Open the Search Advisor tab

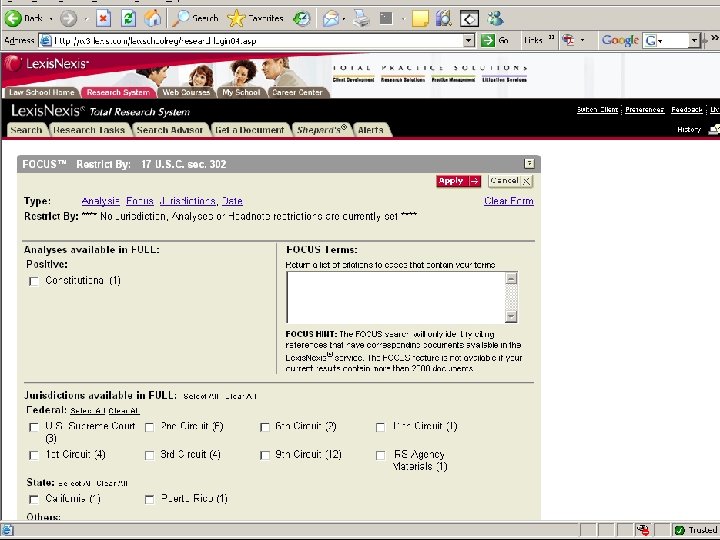point(170,130)
